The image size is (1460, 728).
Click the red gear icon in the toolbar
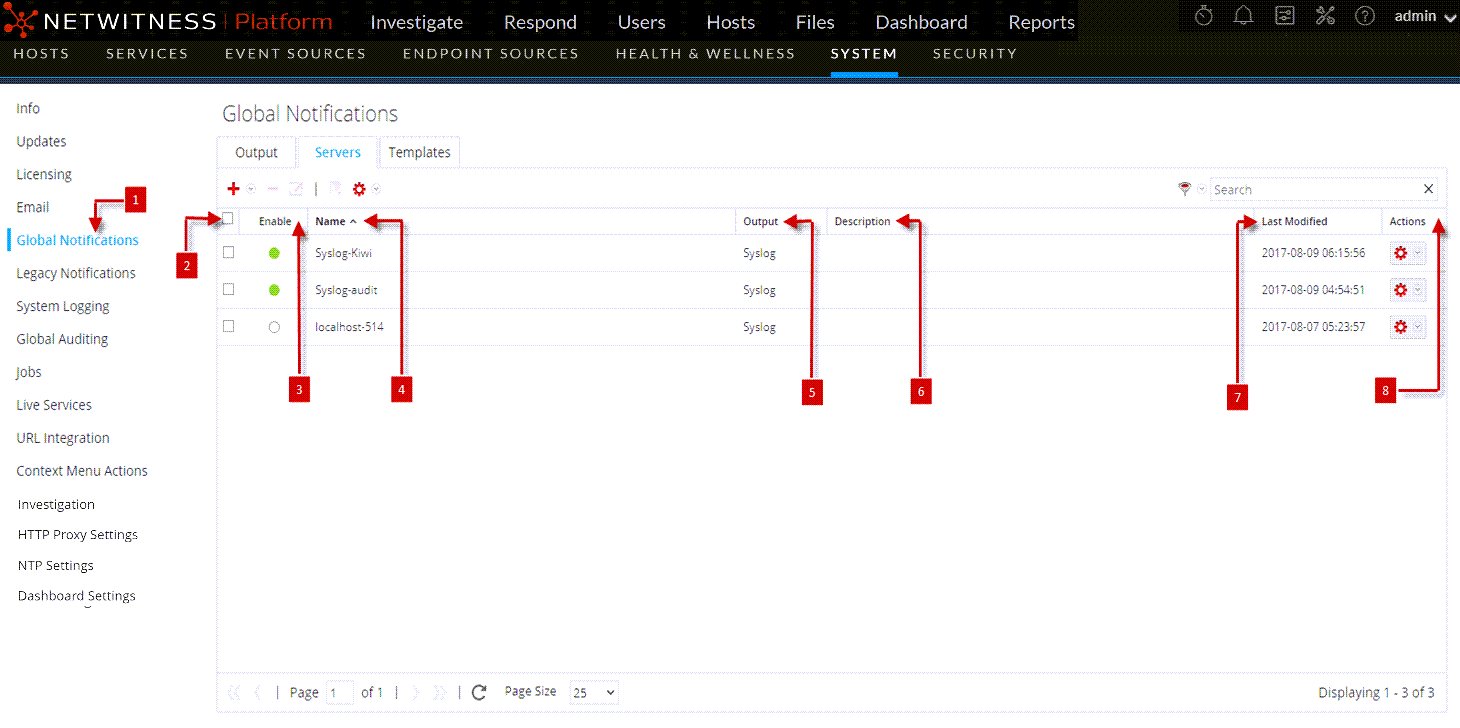(359, 189)
